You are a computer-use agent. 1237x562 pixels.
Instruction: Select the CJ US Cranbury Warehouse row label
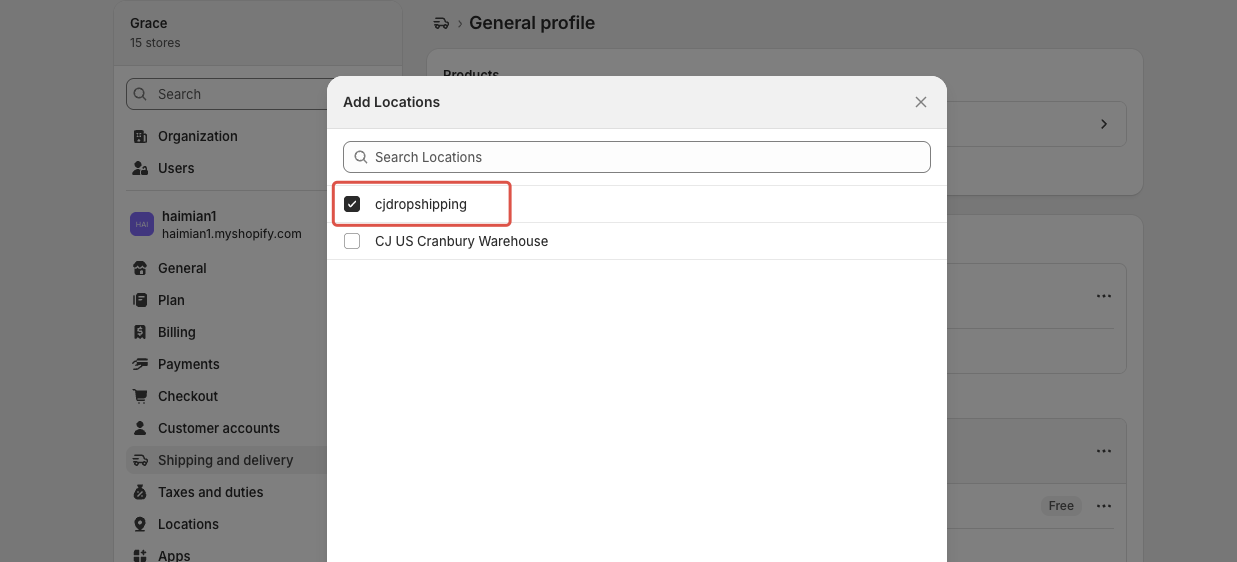(461, 241)
